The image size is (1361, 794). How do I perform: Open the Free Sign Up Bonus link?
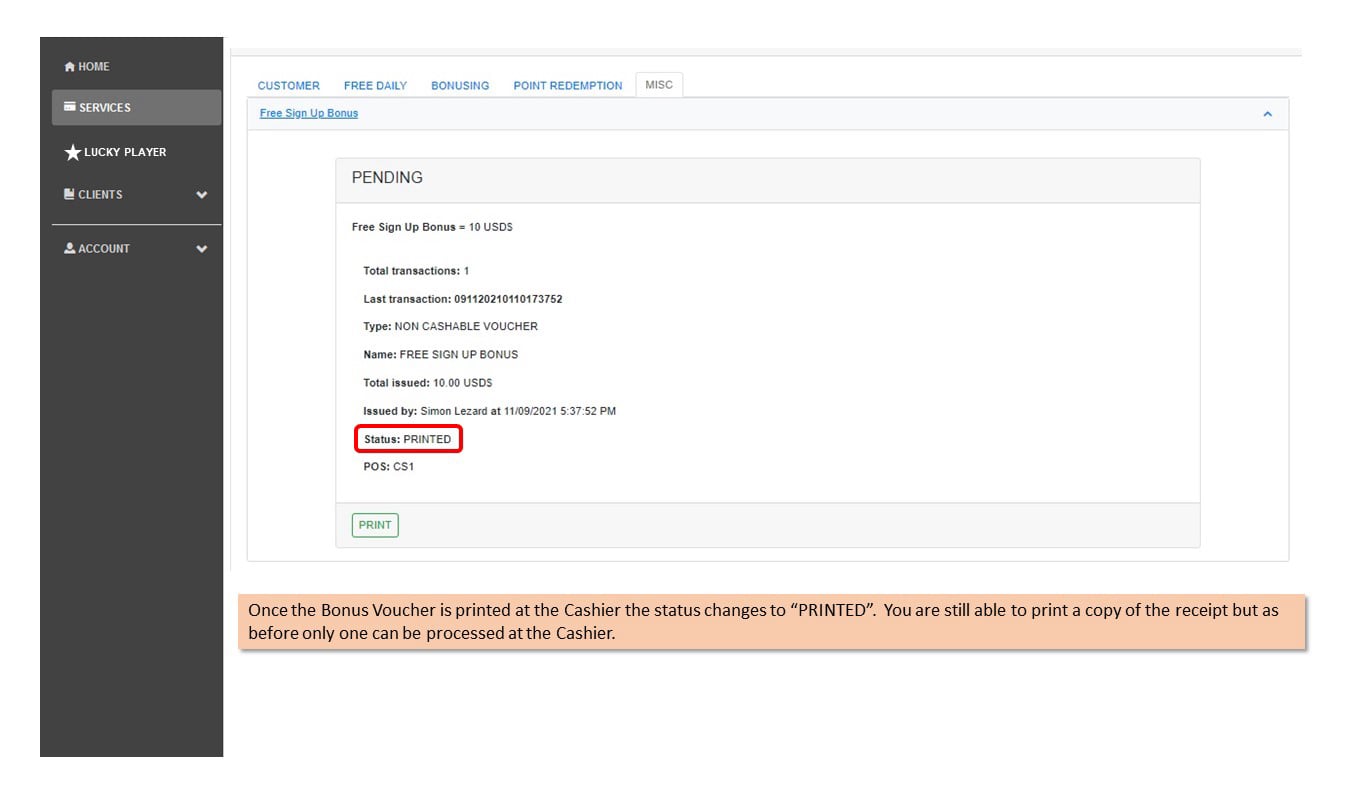(309, 113)
